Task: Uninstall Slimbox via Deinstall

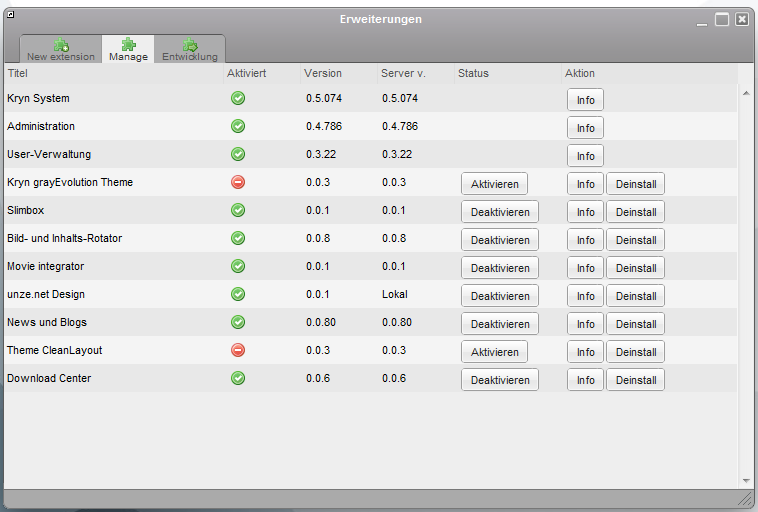Action: [x=636, y=212]
